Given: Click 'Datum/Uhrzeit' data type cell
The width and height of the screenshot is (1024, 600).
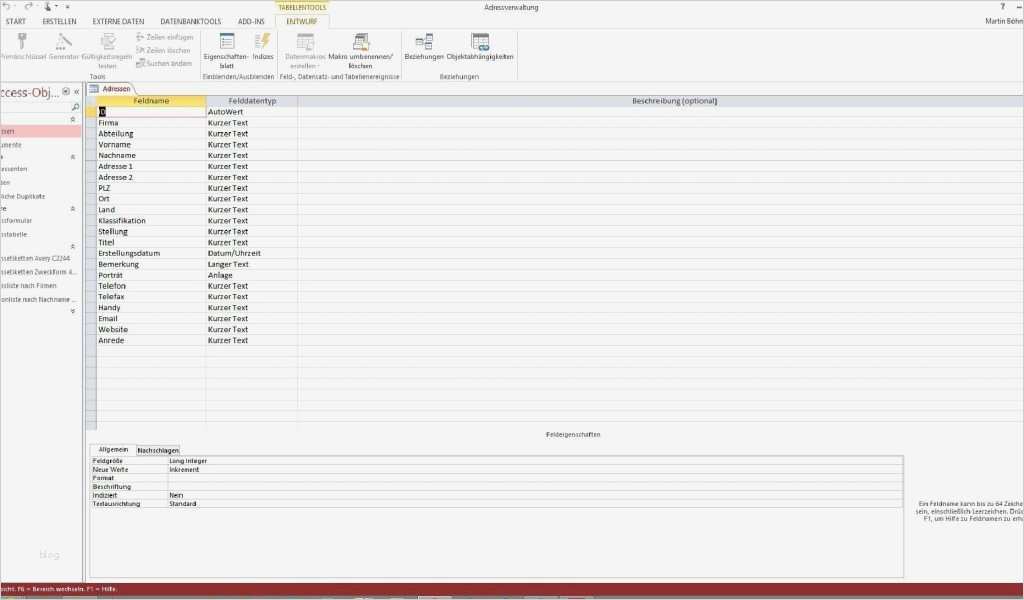Looking at the screenshot, I should [252, 253].
